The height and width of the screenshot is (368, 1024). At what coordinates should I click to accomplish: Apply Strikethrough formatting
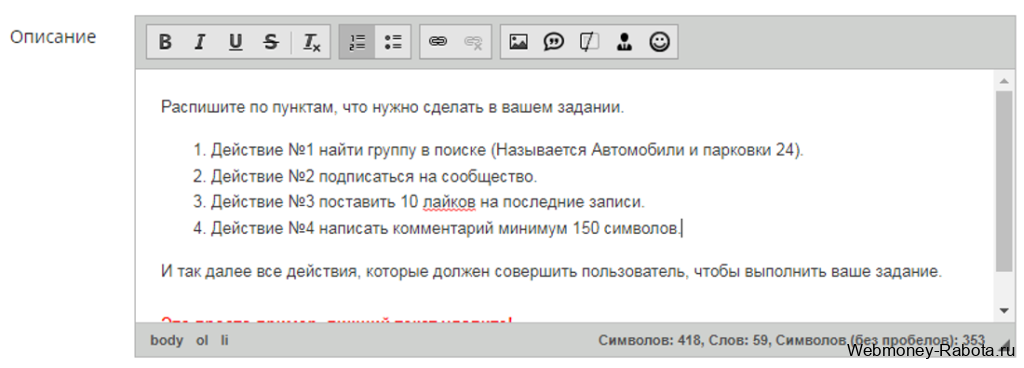[x=270, y=42]
